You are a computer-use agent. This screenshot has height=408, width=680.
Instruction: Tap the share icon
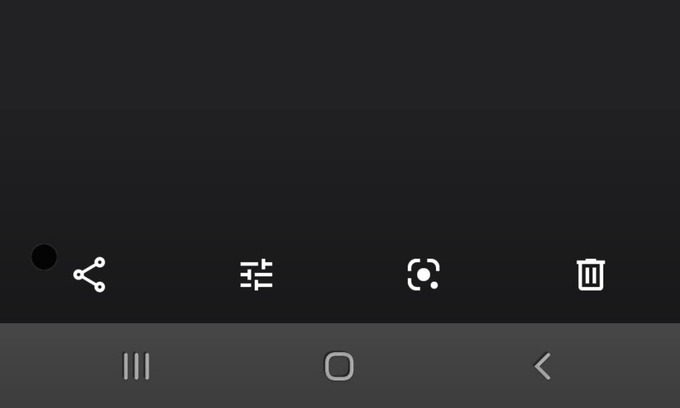tap(89, 274)
